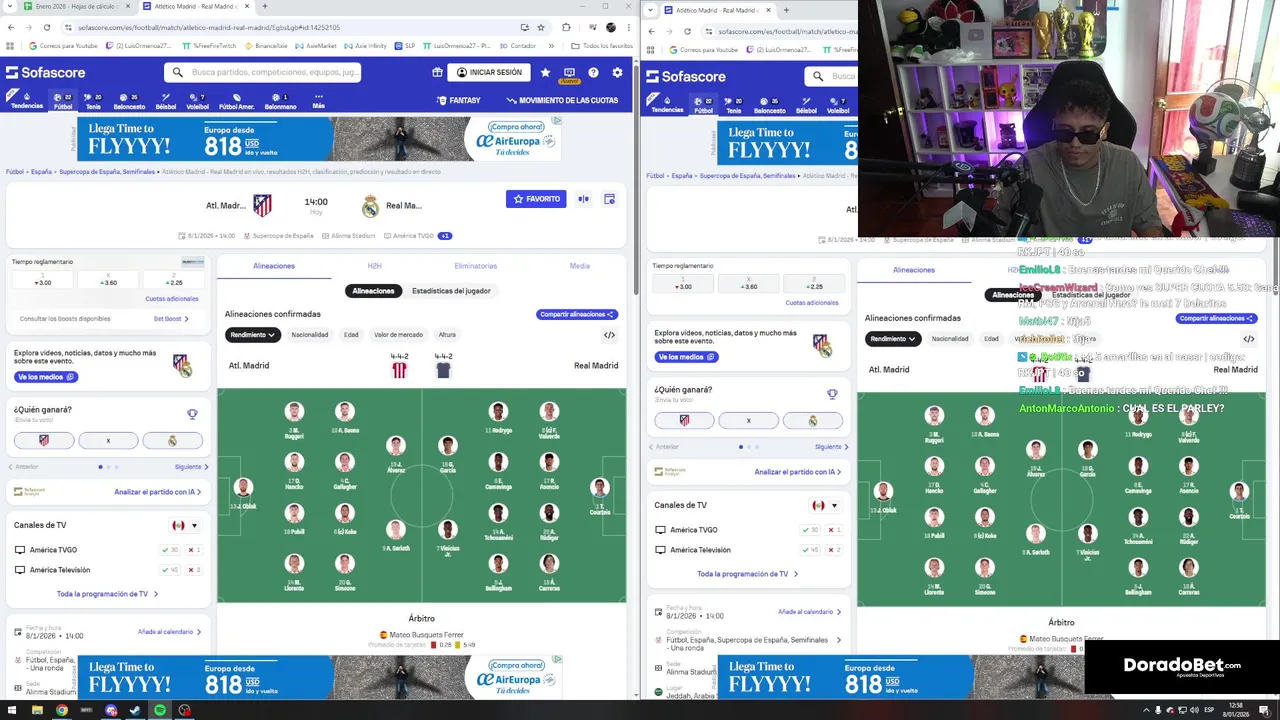Open country selector in right window TV channels

coord(825,505)
